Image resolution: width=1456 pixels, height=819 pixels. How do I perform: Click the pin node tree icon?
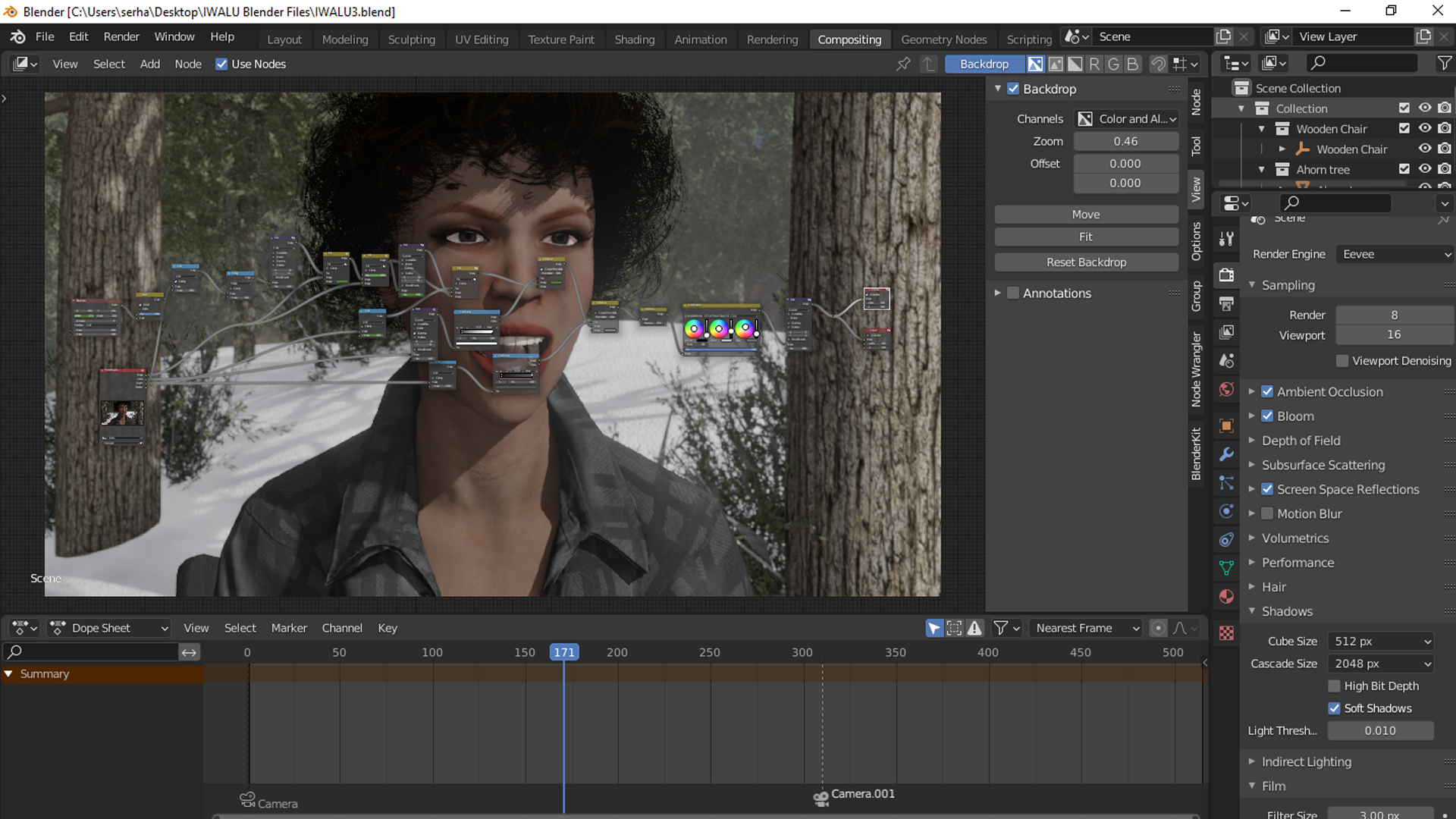[x=902, y=64]
